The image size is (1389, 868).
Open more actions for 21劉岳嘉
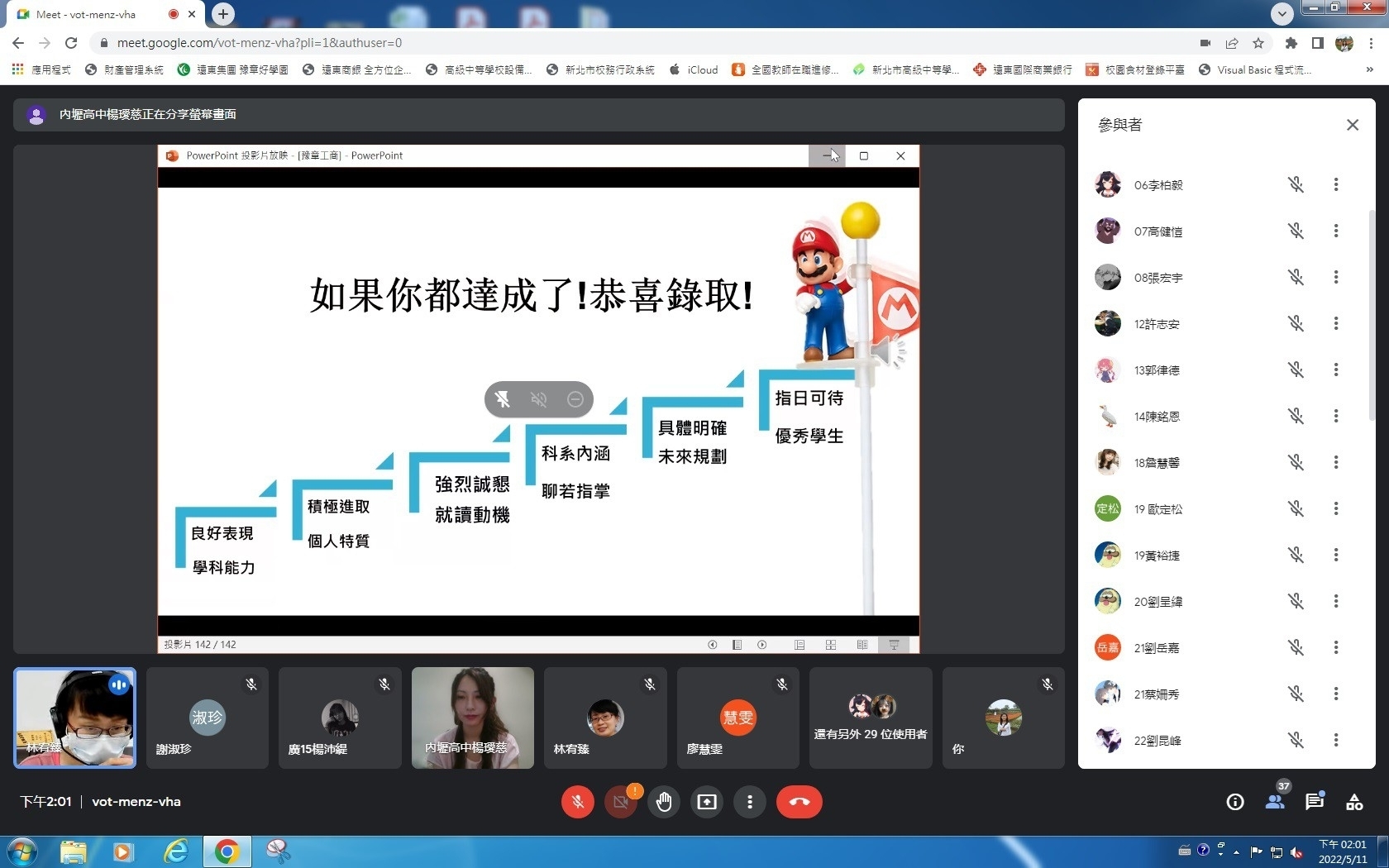(1336, 647)
